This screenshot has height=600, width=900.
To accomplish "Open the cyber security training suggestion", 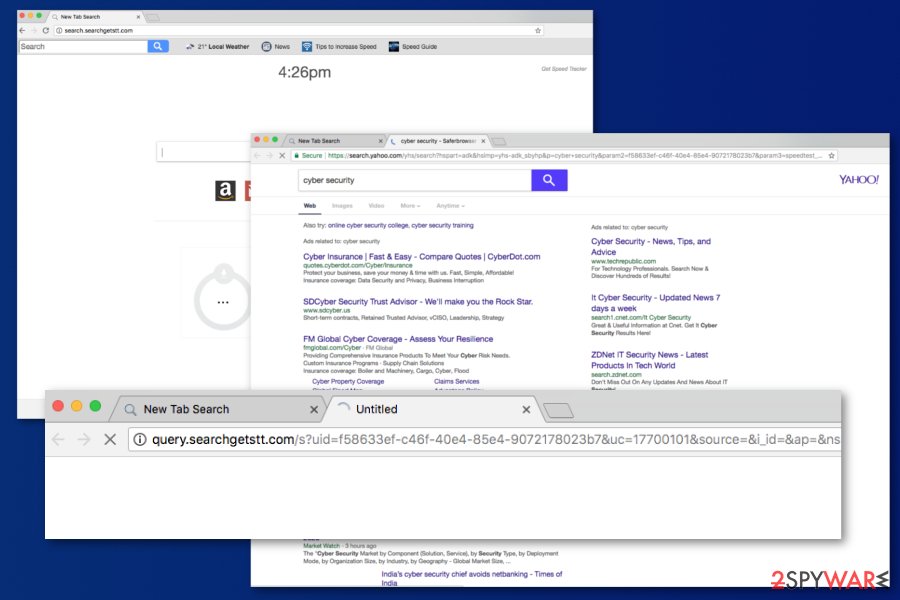I will click(x=443, y=226).
